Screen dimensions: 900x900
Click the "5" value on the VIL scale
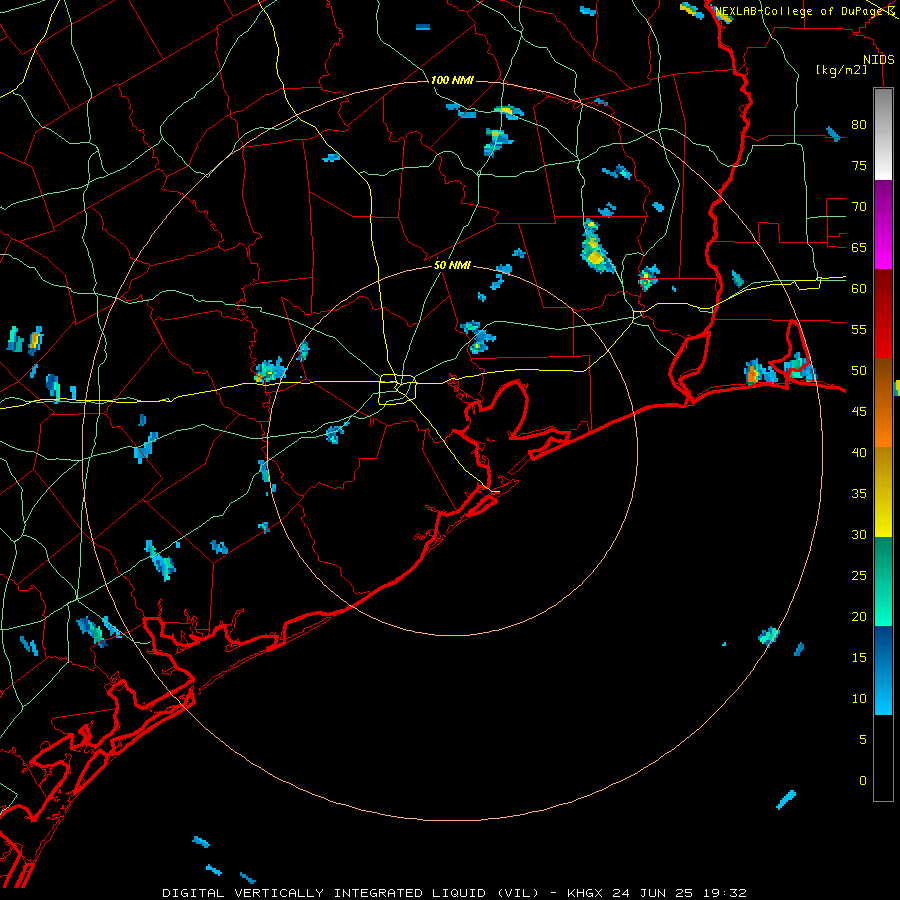click(x=863, y=740)
